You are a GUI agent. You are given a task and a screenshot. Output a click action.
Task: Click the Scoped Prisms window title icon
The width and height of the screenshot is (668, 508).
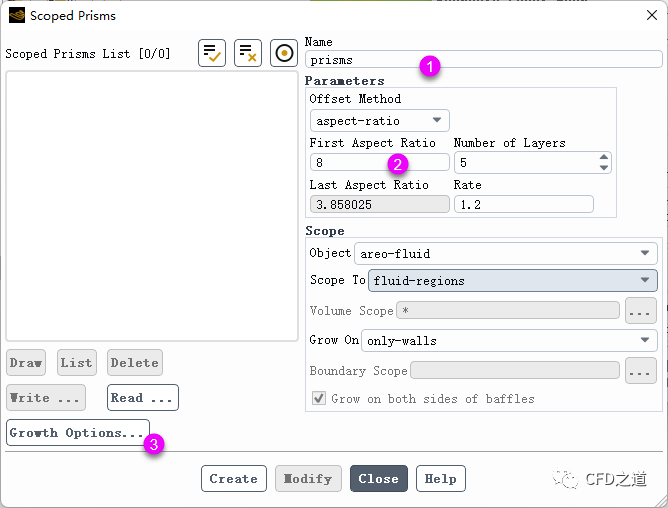17,16
